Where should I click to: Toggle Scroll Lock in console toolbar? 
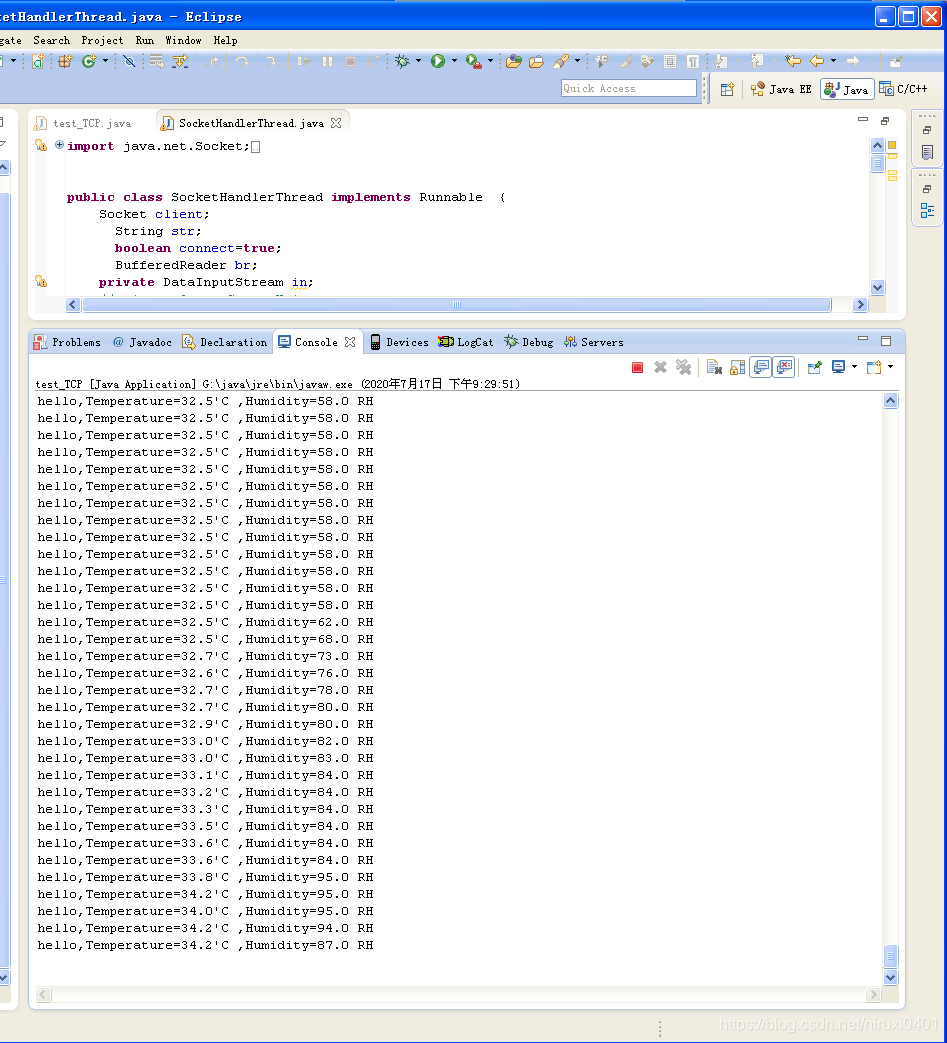[738, 367]
